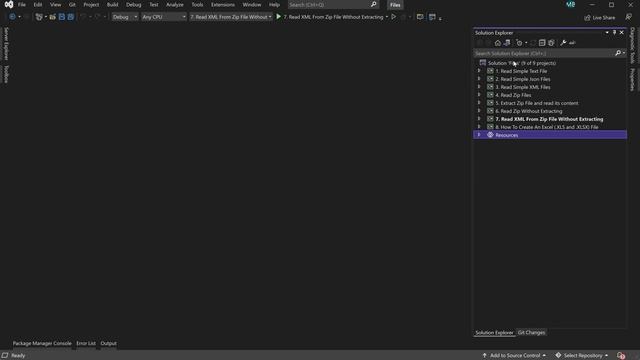This screenshot has height=360, width=640.
Task: Expand the '1. Read Simple Text File' project
Action: coord(479,71)
